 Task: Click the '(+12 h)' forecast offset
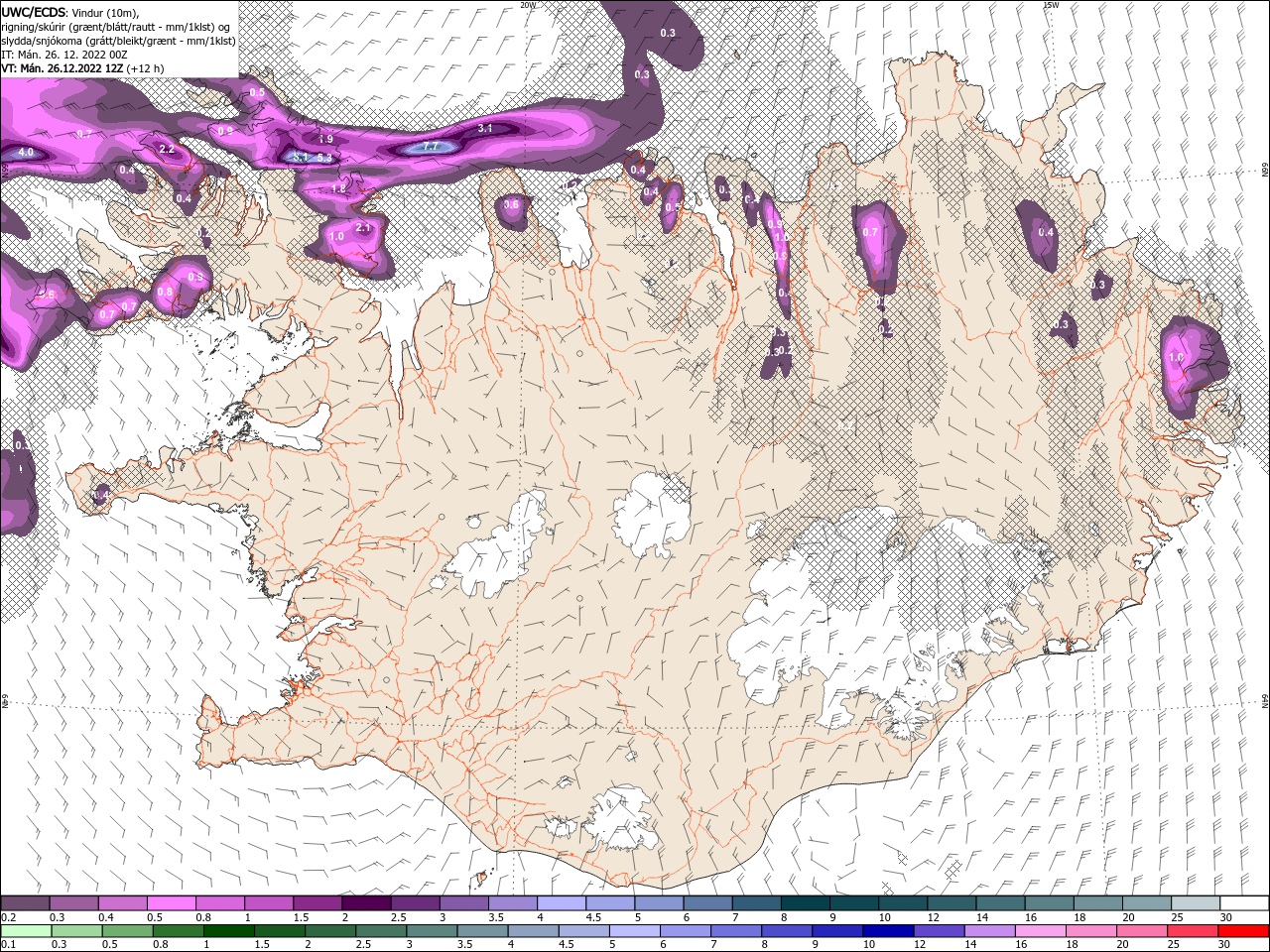click(146, 68)
